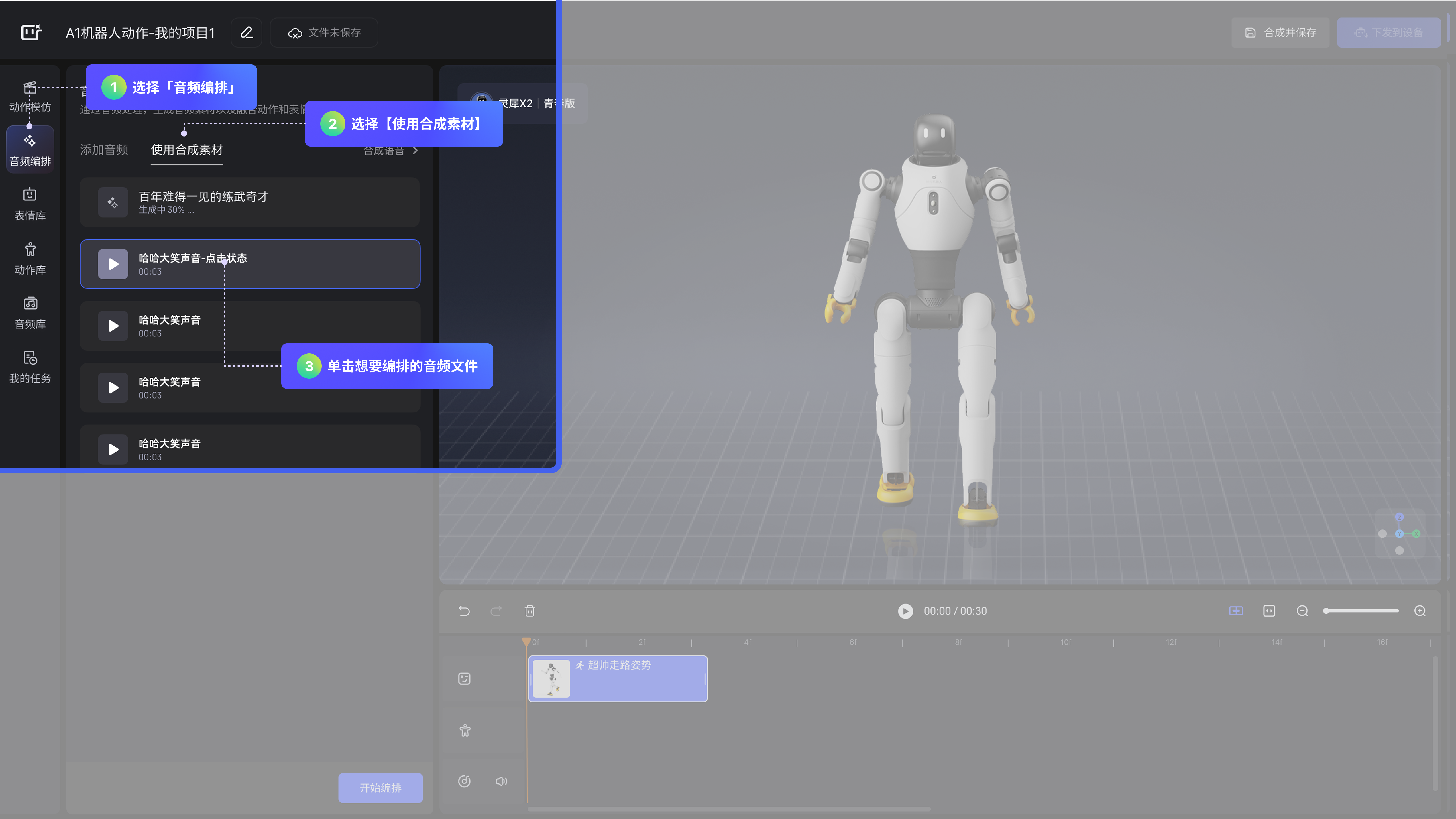This screenshot has height=819, width=1456.
Task: Toggle the expression track icon
Action: 464,679
